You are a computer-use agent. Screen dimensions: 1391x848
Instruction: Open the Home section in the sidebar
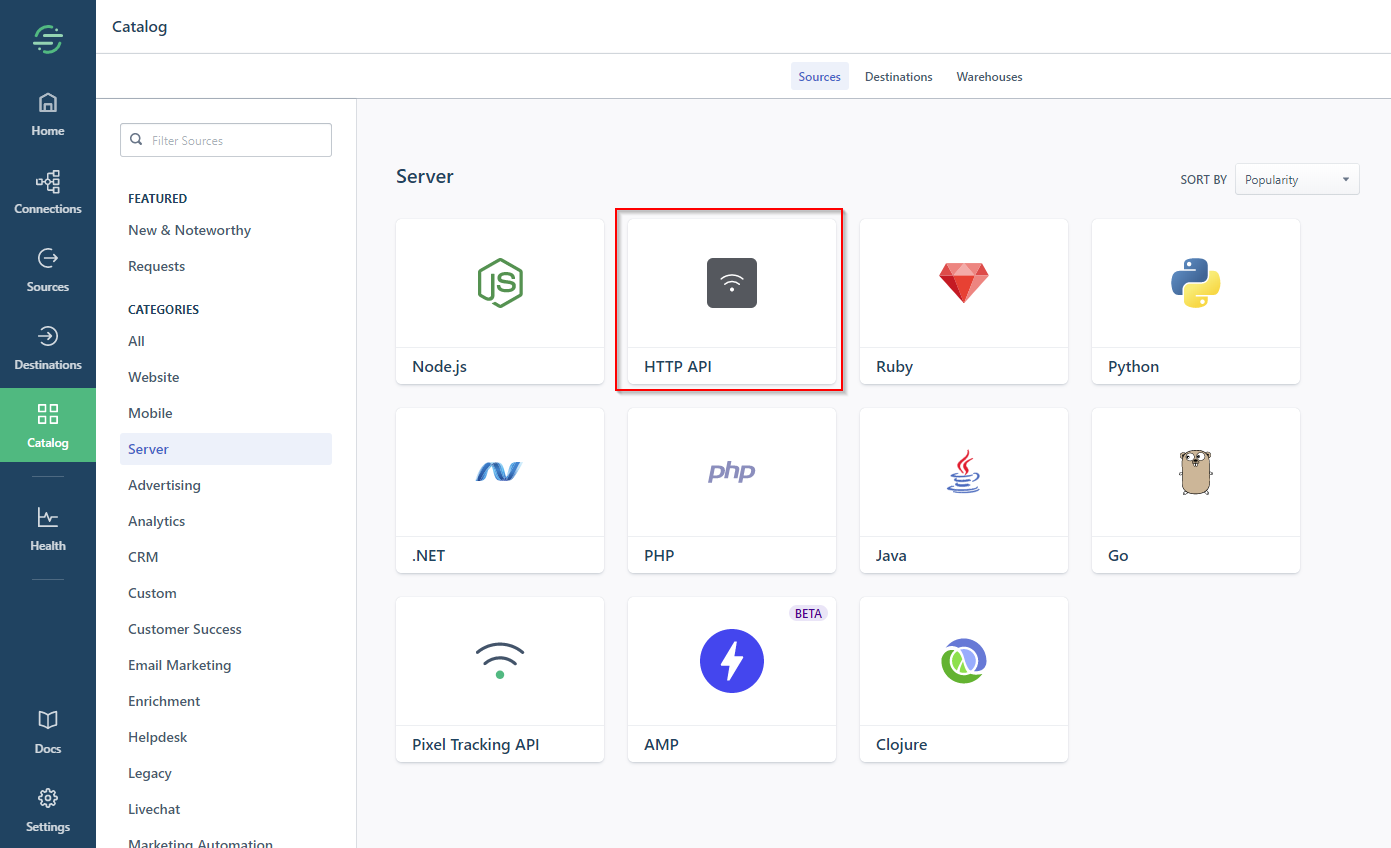[47, 113]
